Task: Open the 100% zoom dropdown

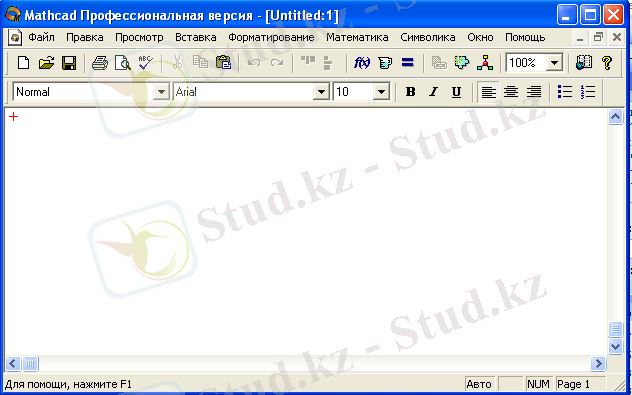Action: pyautogui.click(x=555, y=63)
